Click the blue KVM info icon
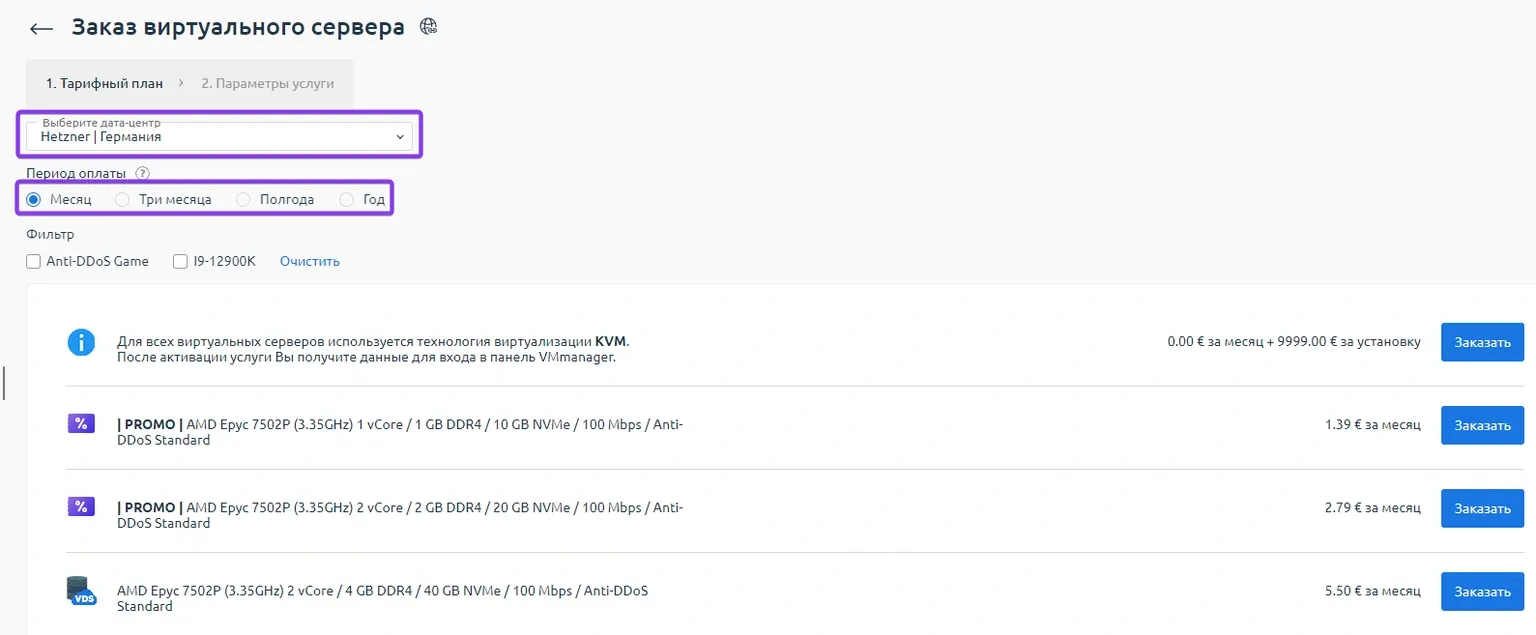Screen dimensions: 1536x635 pos(81,343)
